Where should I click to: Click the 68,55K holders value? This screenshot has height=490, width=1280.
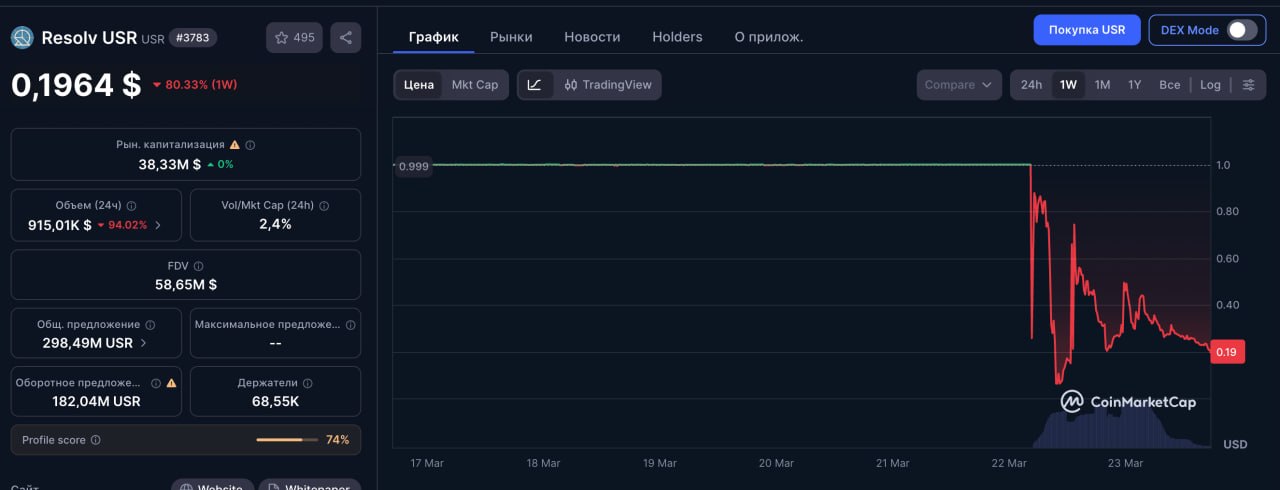[x=275, y=401]
